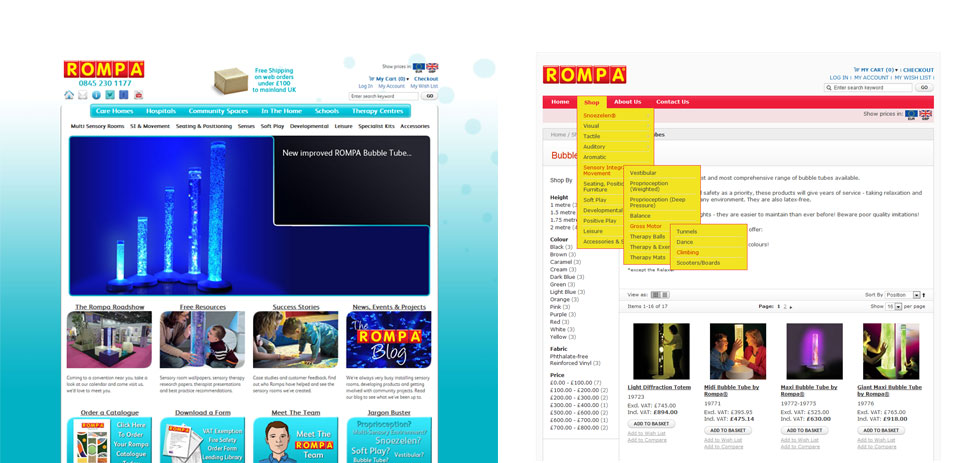Open the Shop menu tab
This screenshot has height=463, width=966.
[591, 102]
